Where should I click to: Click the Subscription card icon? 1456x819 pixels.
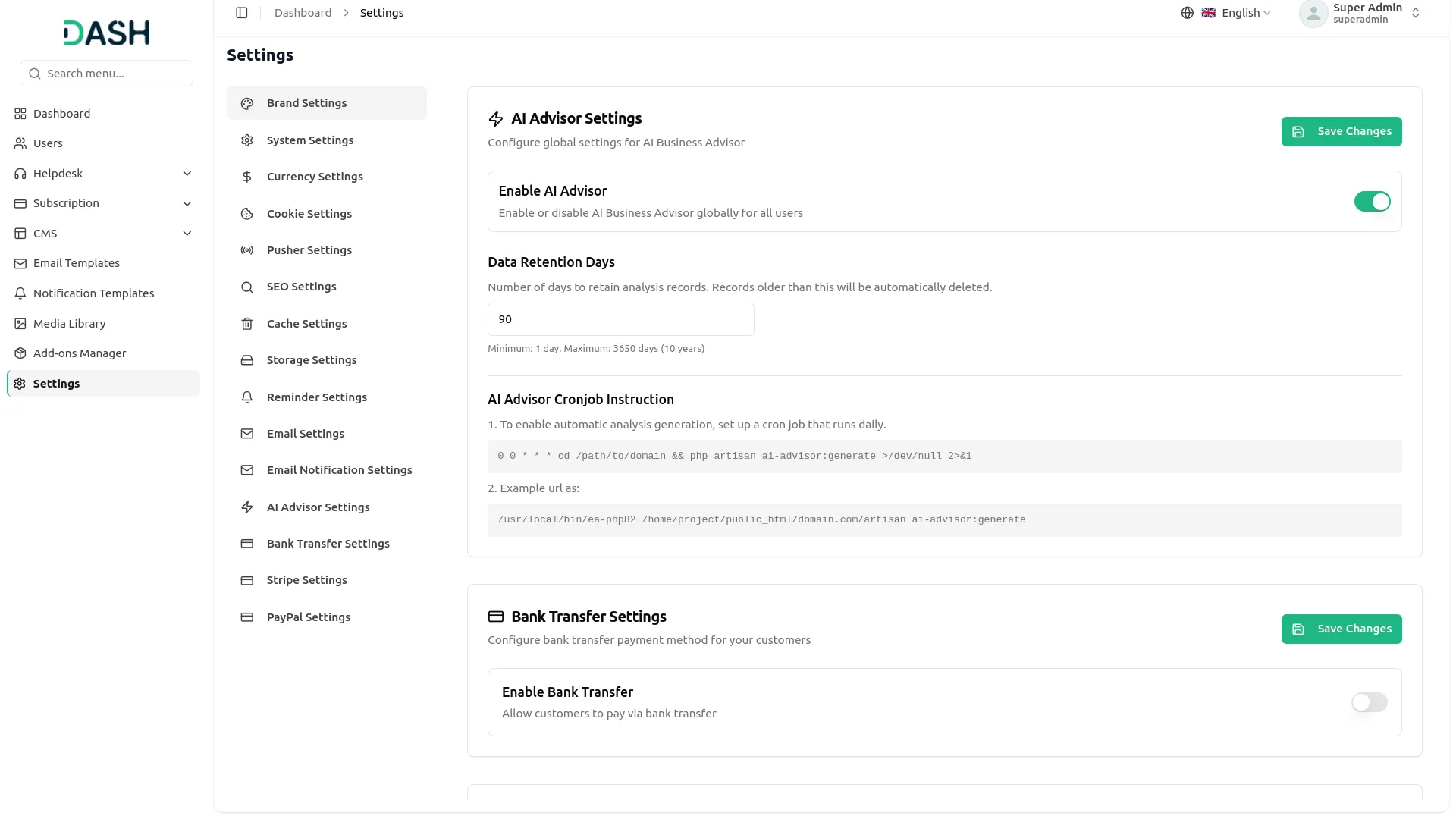(20, 203)
